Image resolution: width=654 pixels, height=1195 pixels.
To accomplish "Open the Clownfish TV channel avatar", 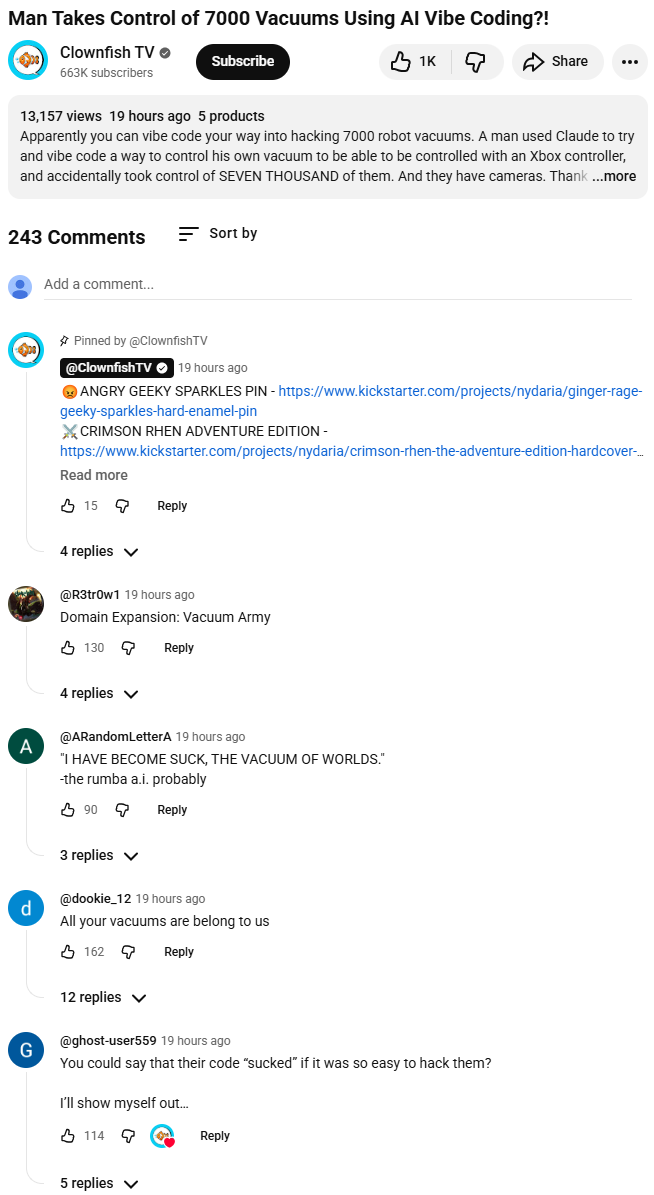I will point(27,60).
